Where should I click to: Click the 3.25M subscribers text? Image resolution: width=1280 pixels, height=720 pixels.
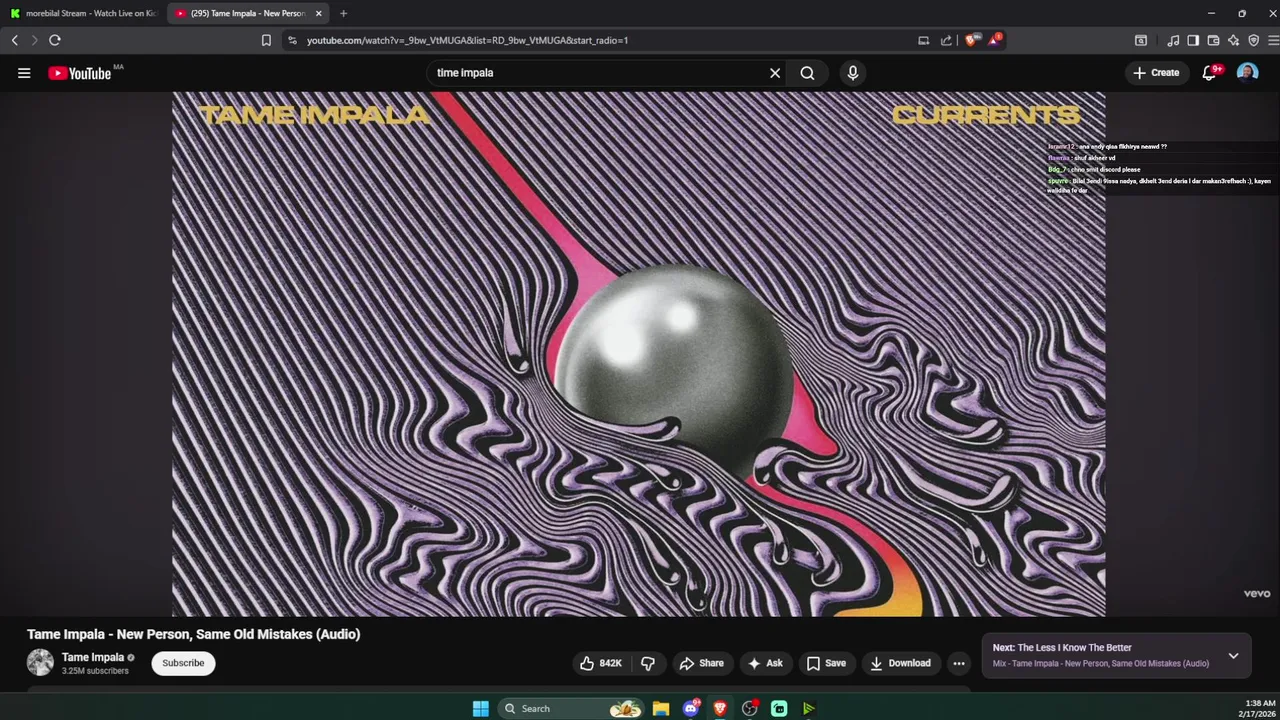click(95, 671)
